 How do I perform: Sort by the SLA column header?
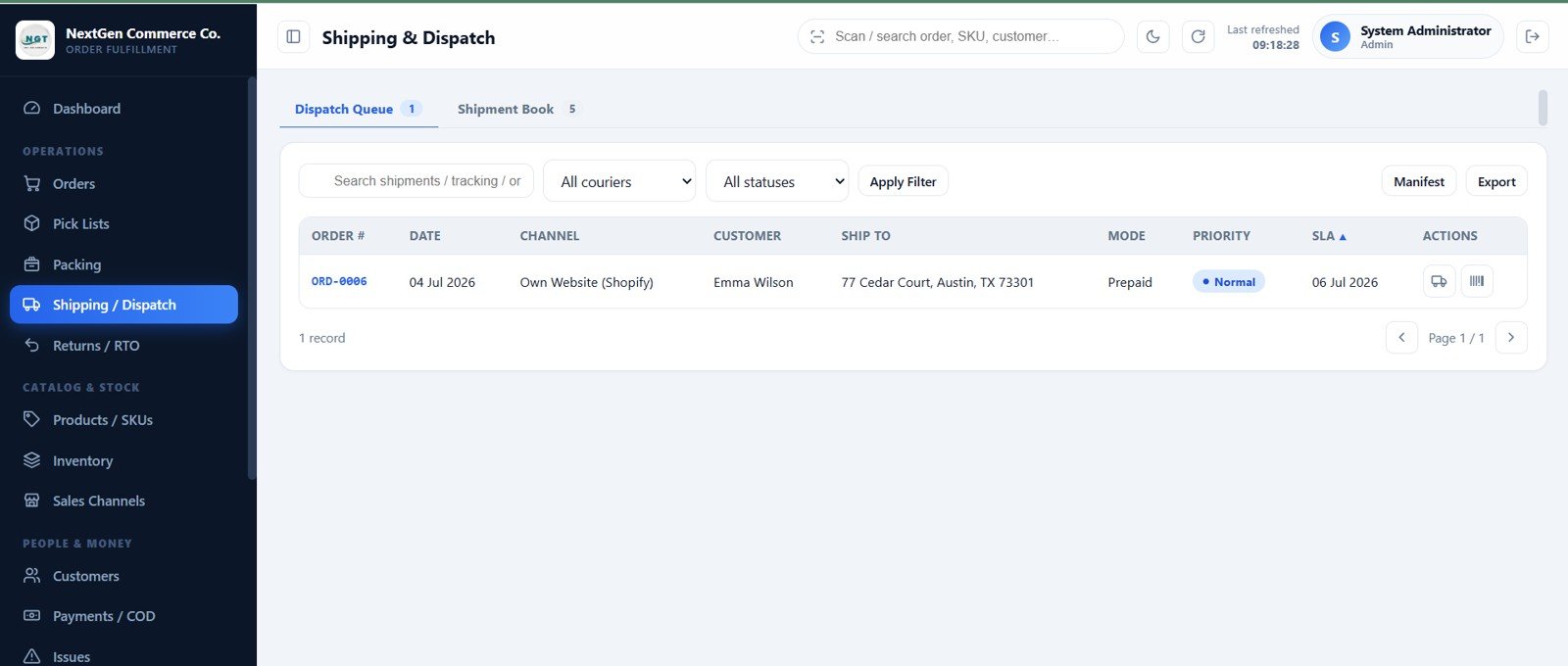coord(1329,236)
